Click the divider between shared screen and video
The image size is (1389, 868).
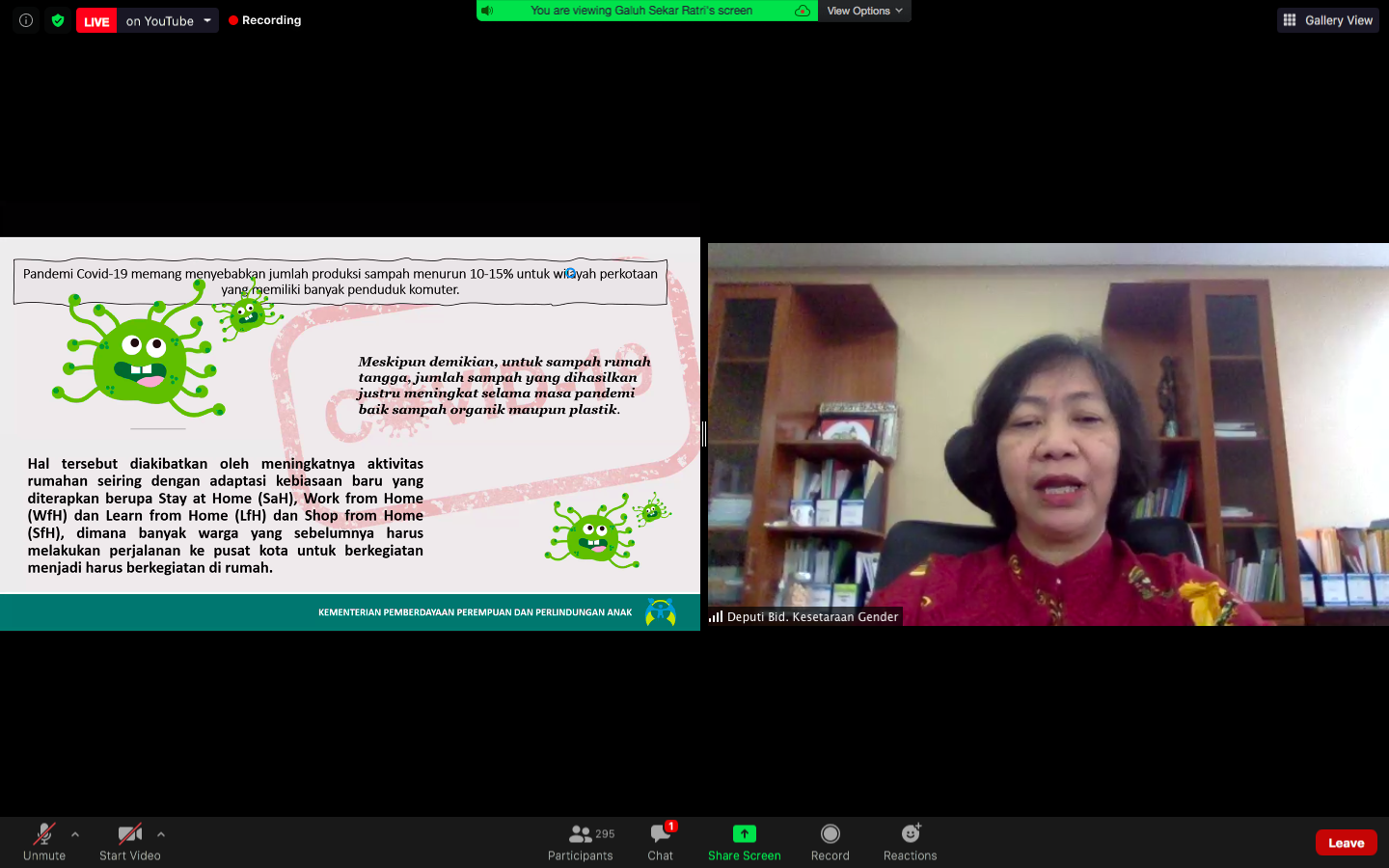click(x=704, y=434)
